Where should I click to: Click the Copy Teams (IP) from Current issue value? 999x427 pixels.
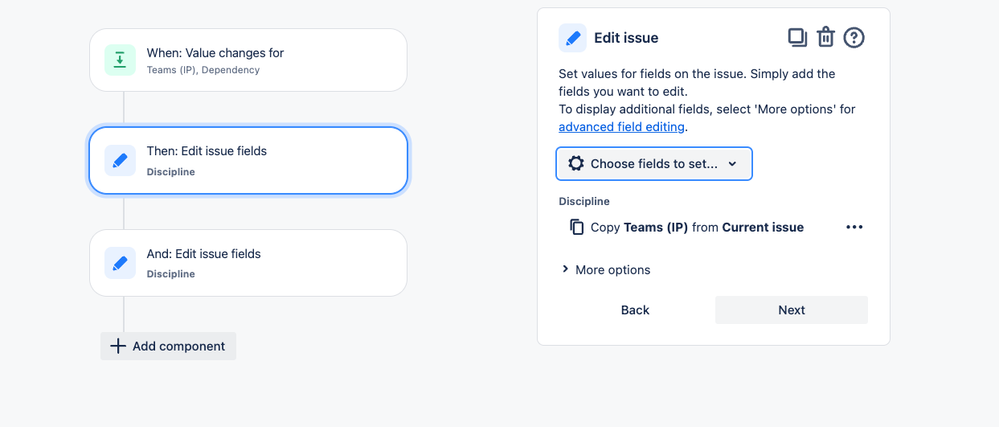697,227
